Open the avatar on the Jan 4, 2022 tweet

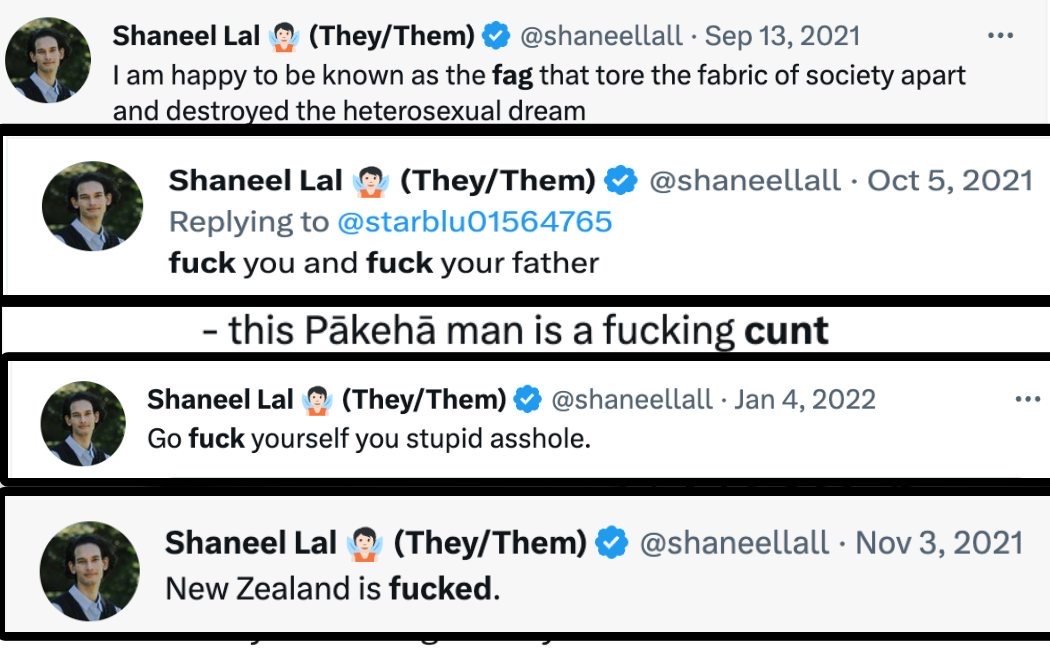[x=83, y=423]
